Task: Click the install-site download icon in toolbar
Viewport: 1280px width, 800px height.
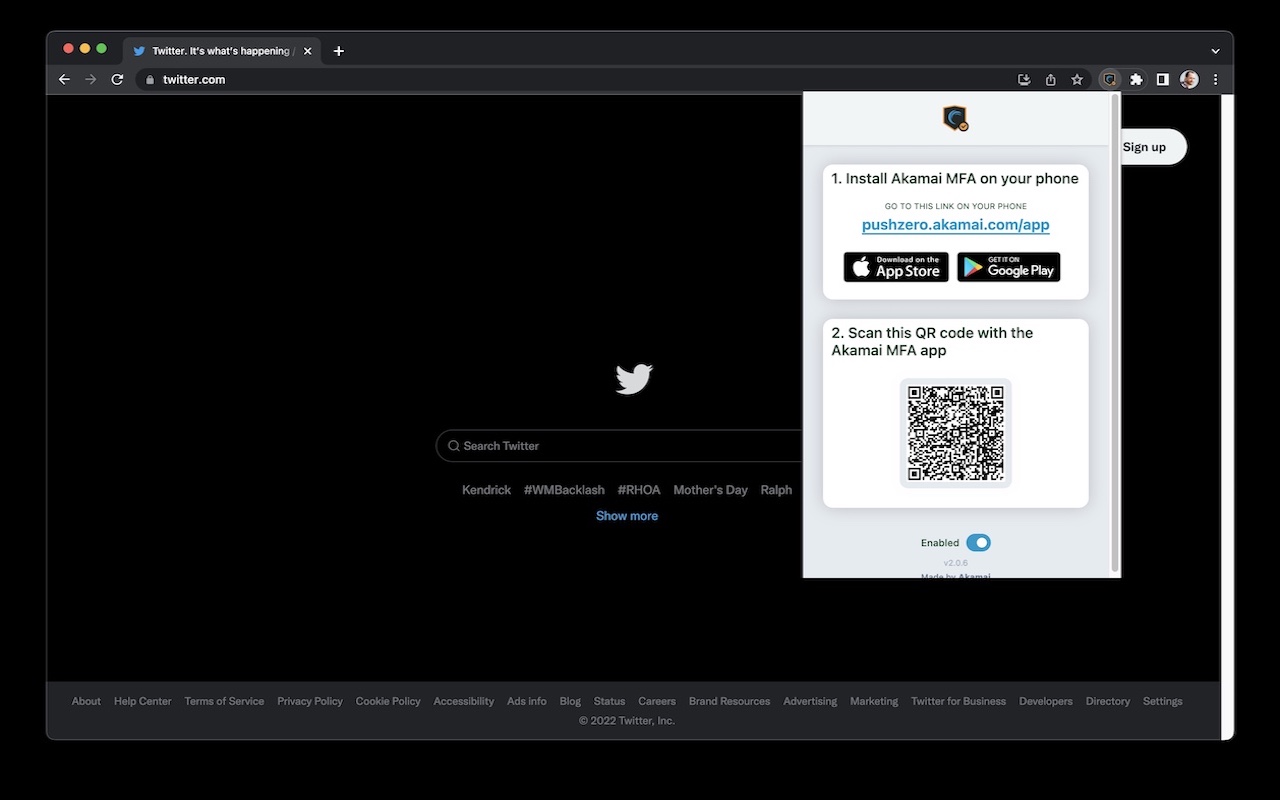Action: pyautogui.click(x=1024, y=79)
